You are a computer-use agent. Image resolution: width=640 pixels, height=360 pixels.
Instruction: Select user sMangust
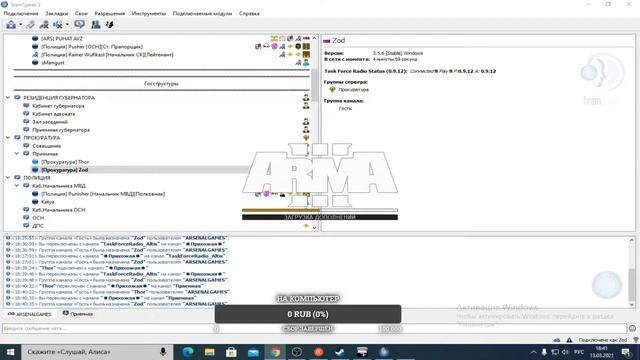click(x=53, y=63)
